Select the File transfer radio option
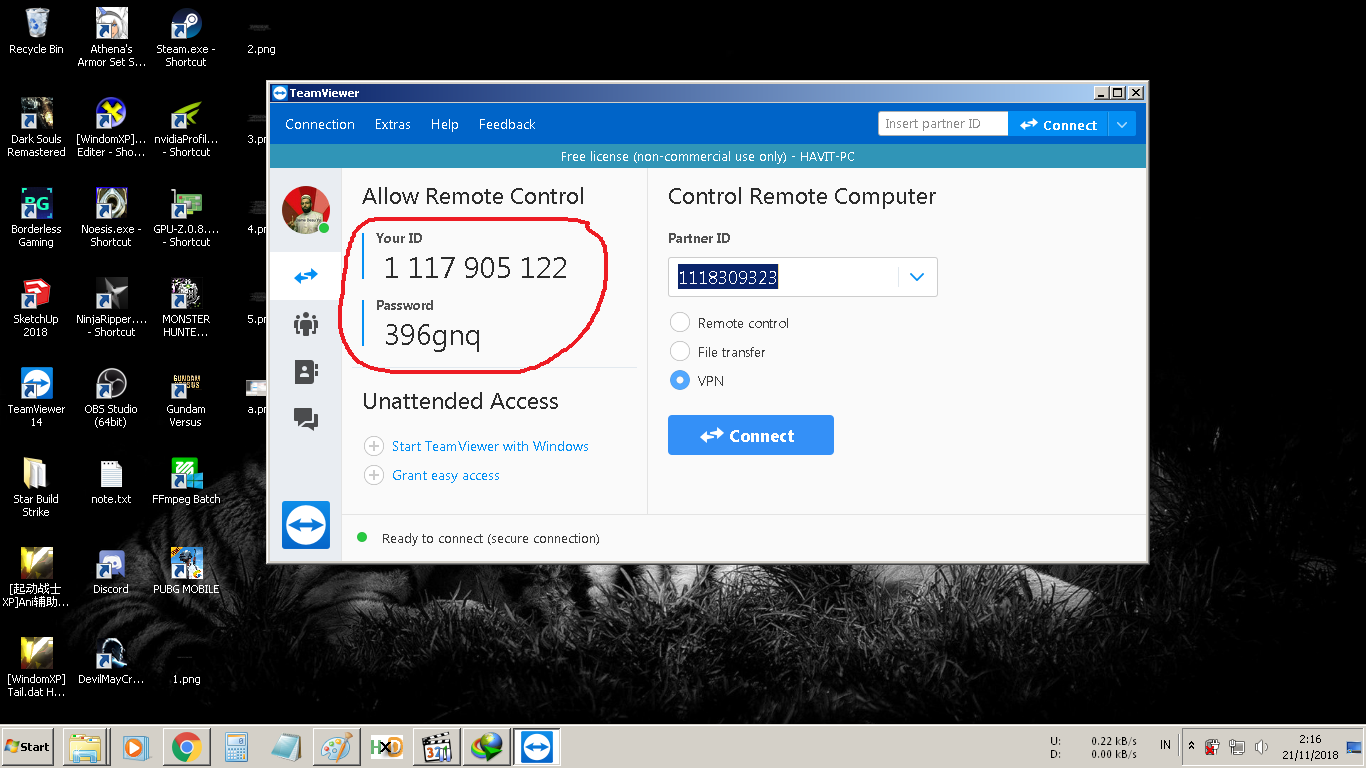The width and height of the screenshot is (1366, 768). tap(680, 352)
